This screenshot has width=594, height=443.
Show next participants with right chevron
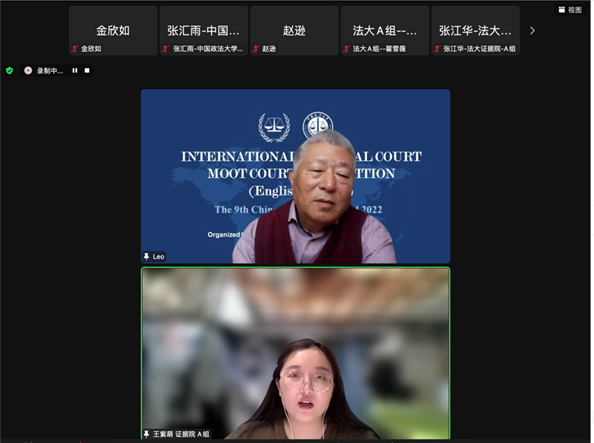532,31
